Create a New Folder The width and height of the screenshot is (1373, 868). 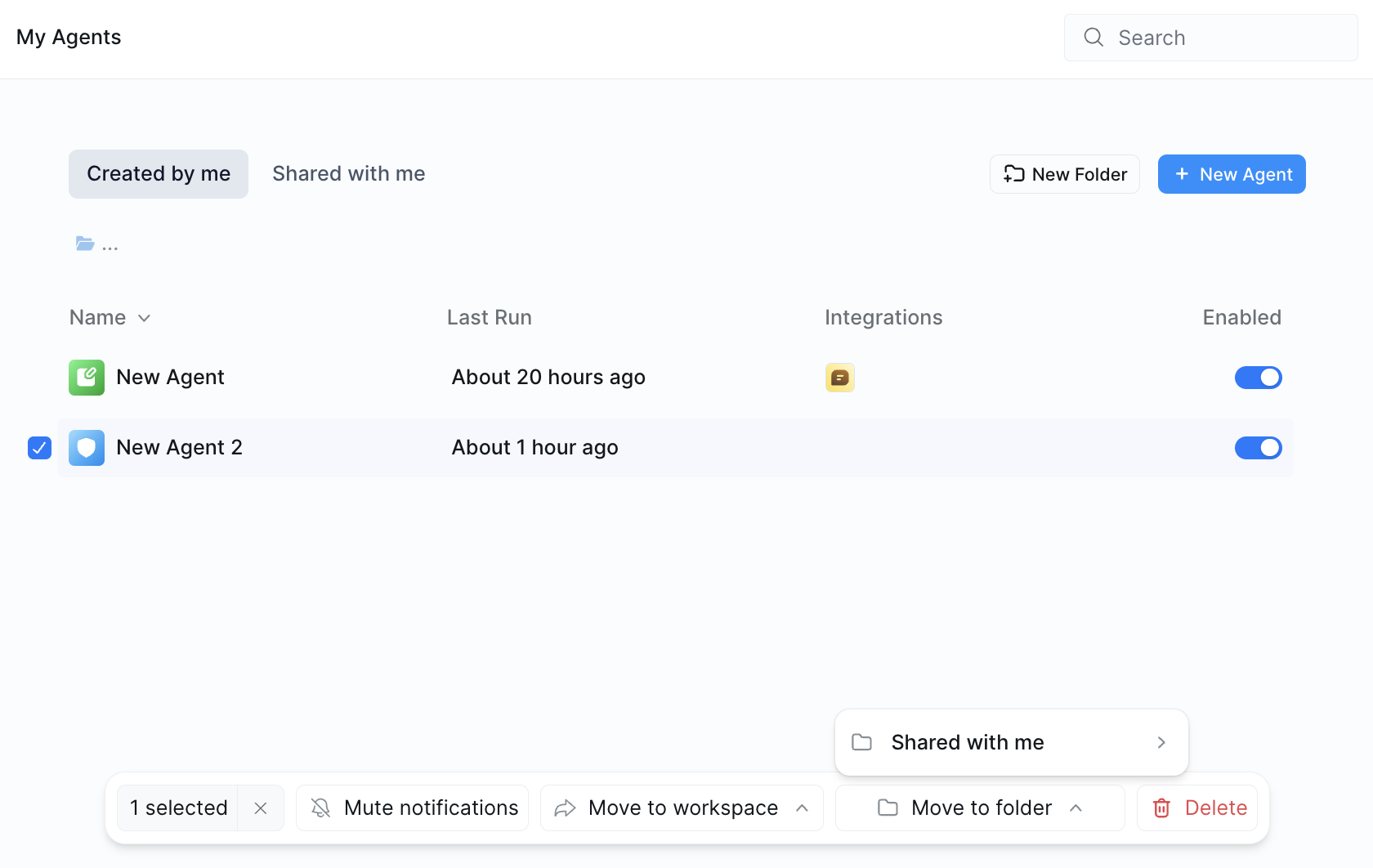click(1064, 173)
